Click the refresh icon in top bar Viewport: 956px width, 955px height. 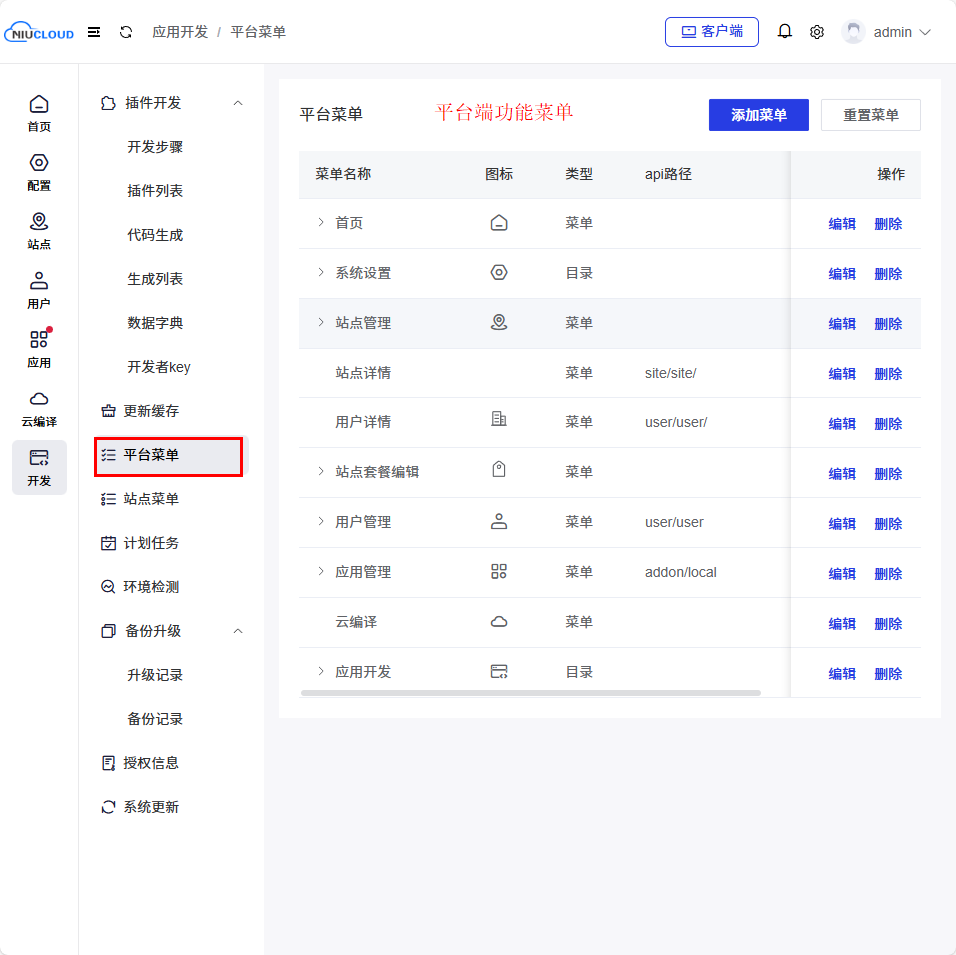click(126, 32)
